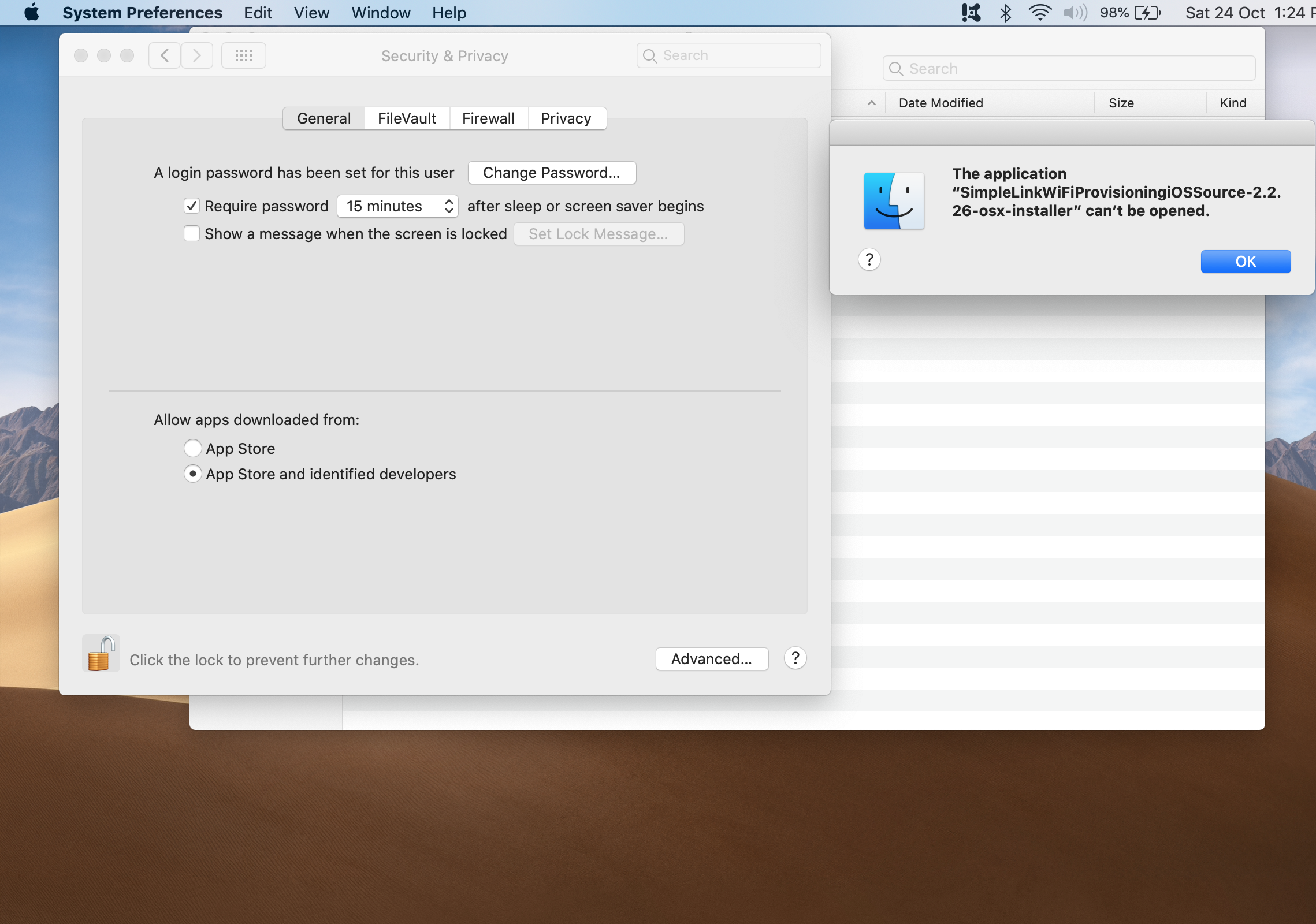1316x924 pixels.
Task: Click the Show All grid icon
Action: click(244, 55)
